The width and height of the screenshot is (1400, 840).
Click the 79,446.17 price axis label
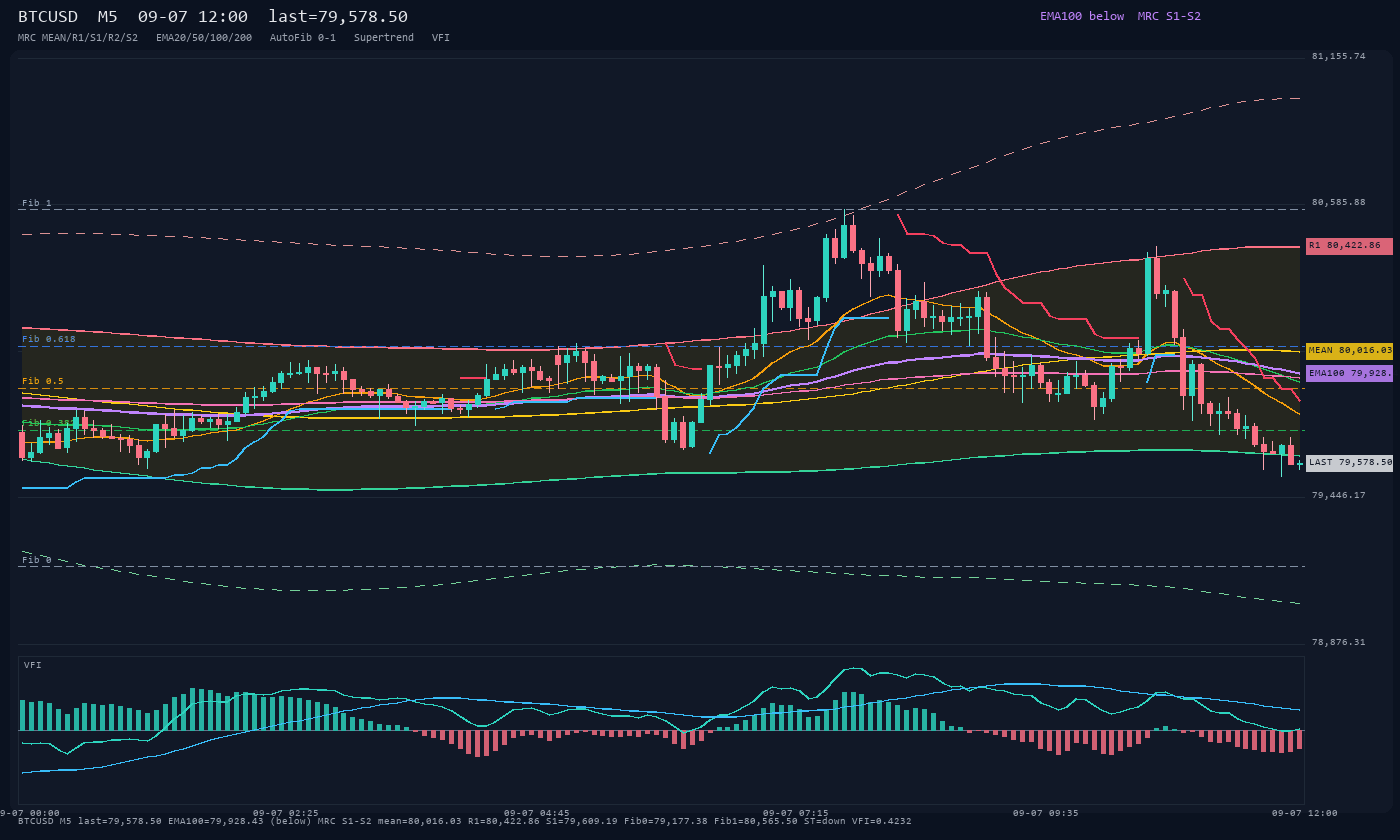tap(1338, 495)
